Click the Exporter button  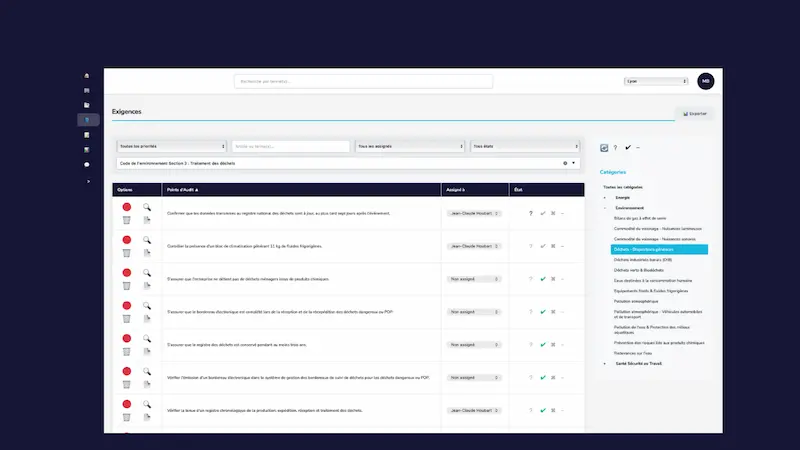[x=695, y=114]
